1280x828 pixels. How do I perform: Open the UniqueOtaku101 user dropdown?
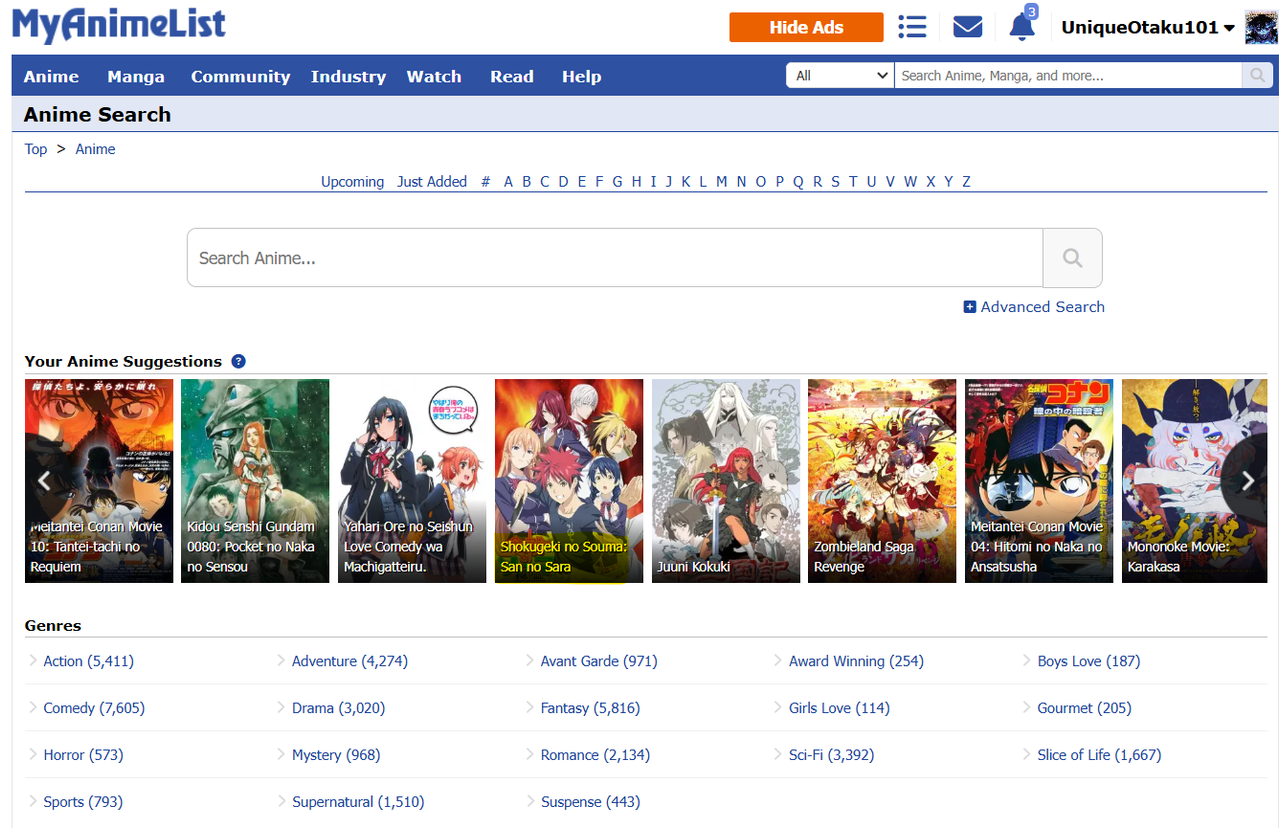(x=1148, y=27)
